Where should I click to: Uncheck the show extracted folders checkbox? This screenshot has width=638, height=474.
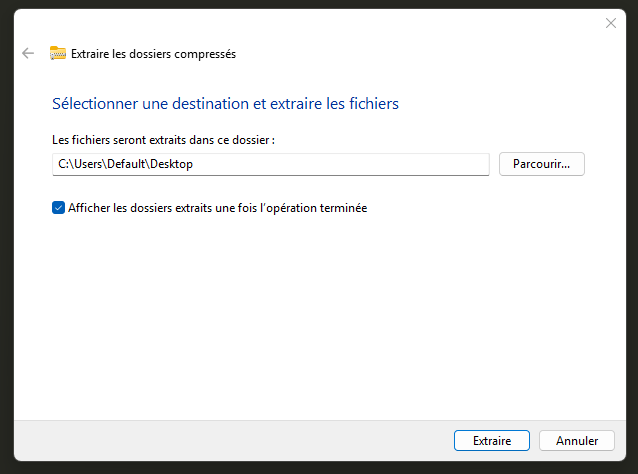click(x=58, y=208)
